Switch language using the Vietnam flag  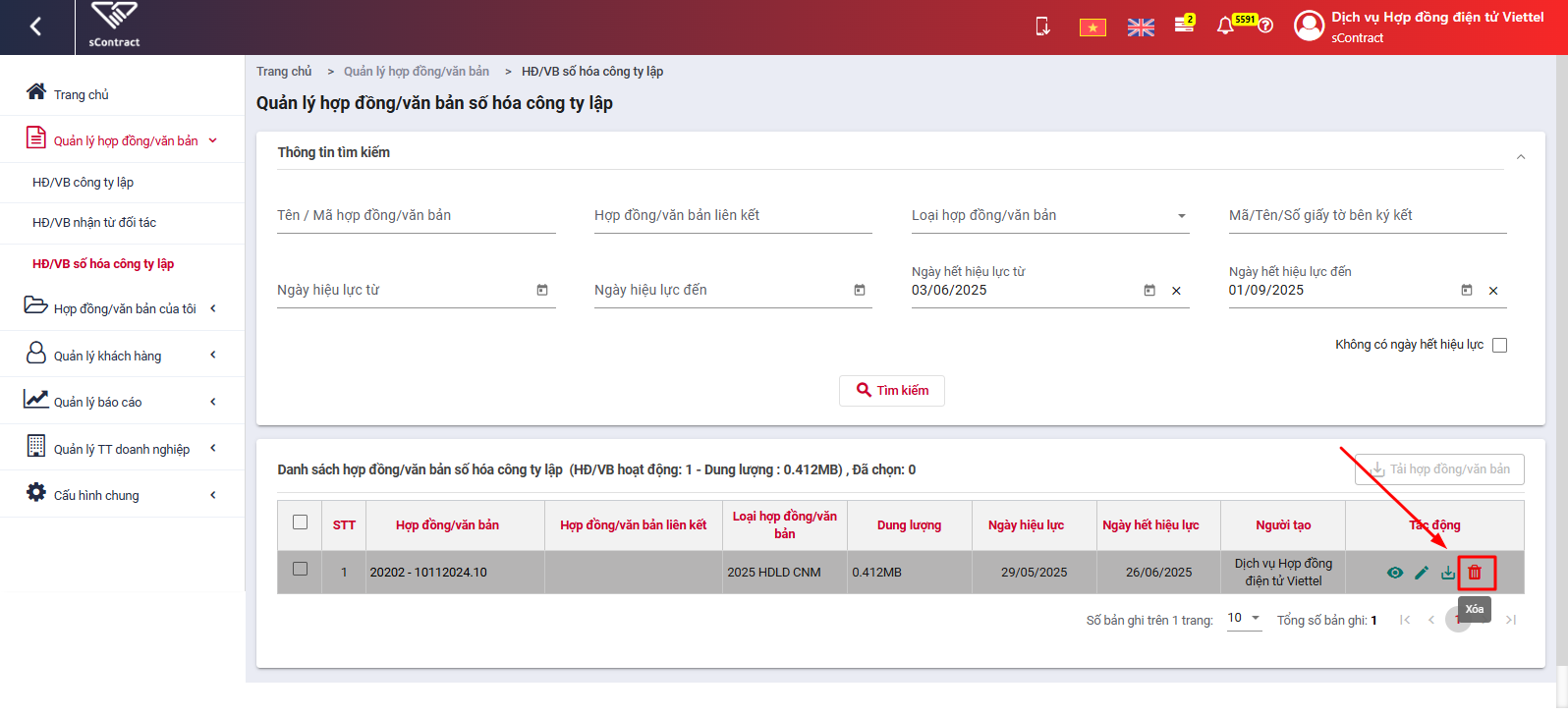click(1092, 27)
